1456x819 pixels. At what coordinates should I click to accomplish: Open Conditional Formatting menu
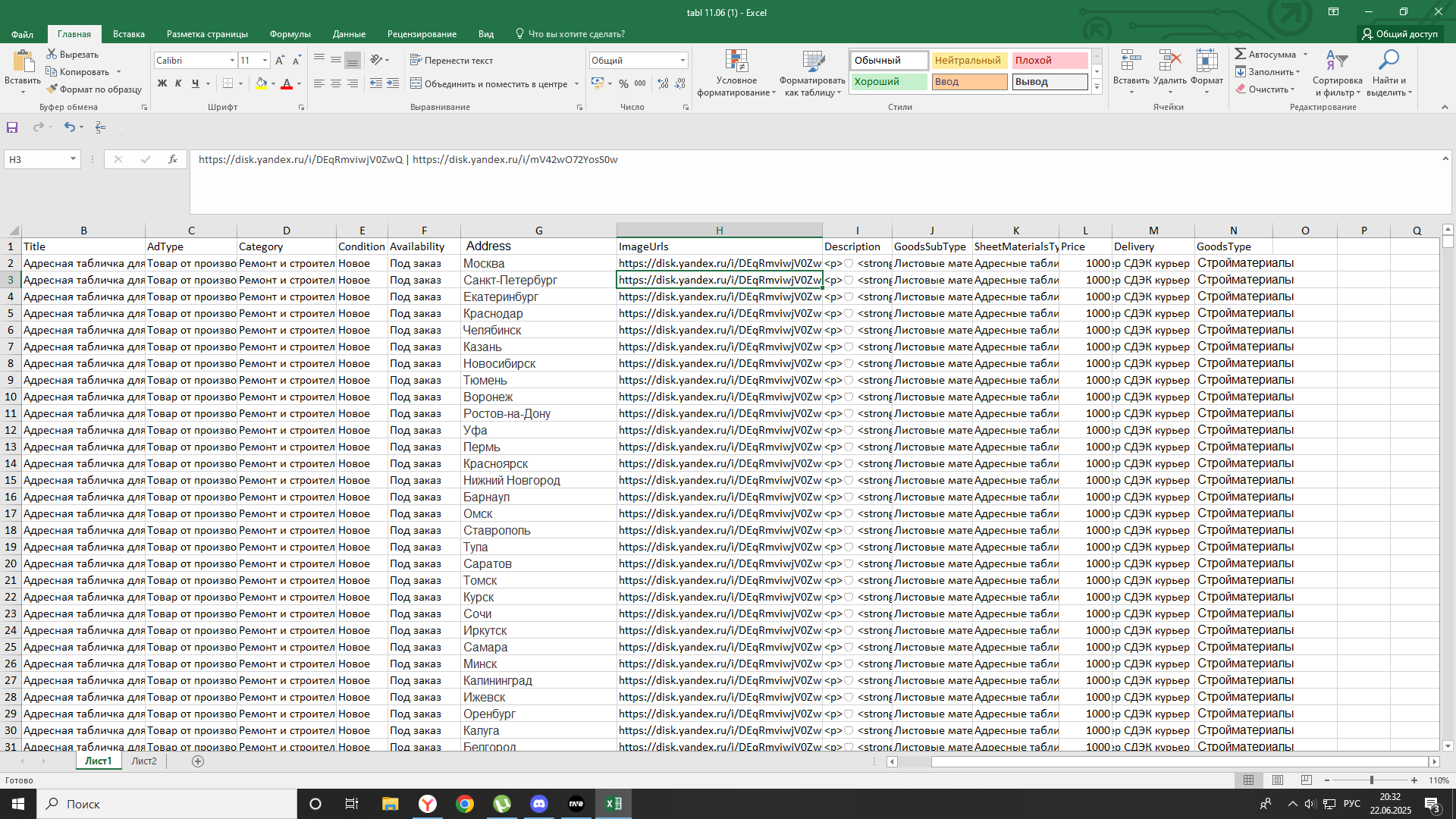point(736,74)
